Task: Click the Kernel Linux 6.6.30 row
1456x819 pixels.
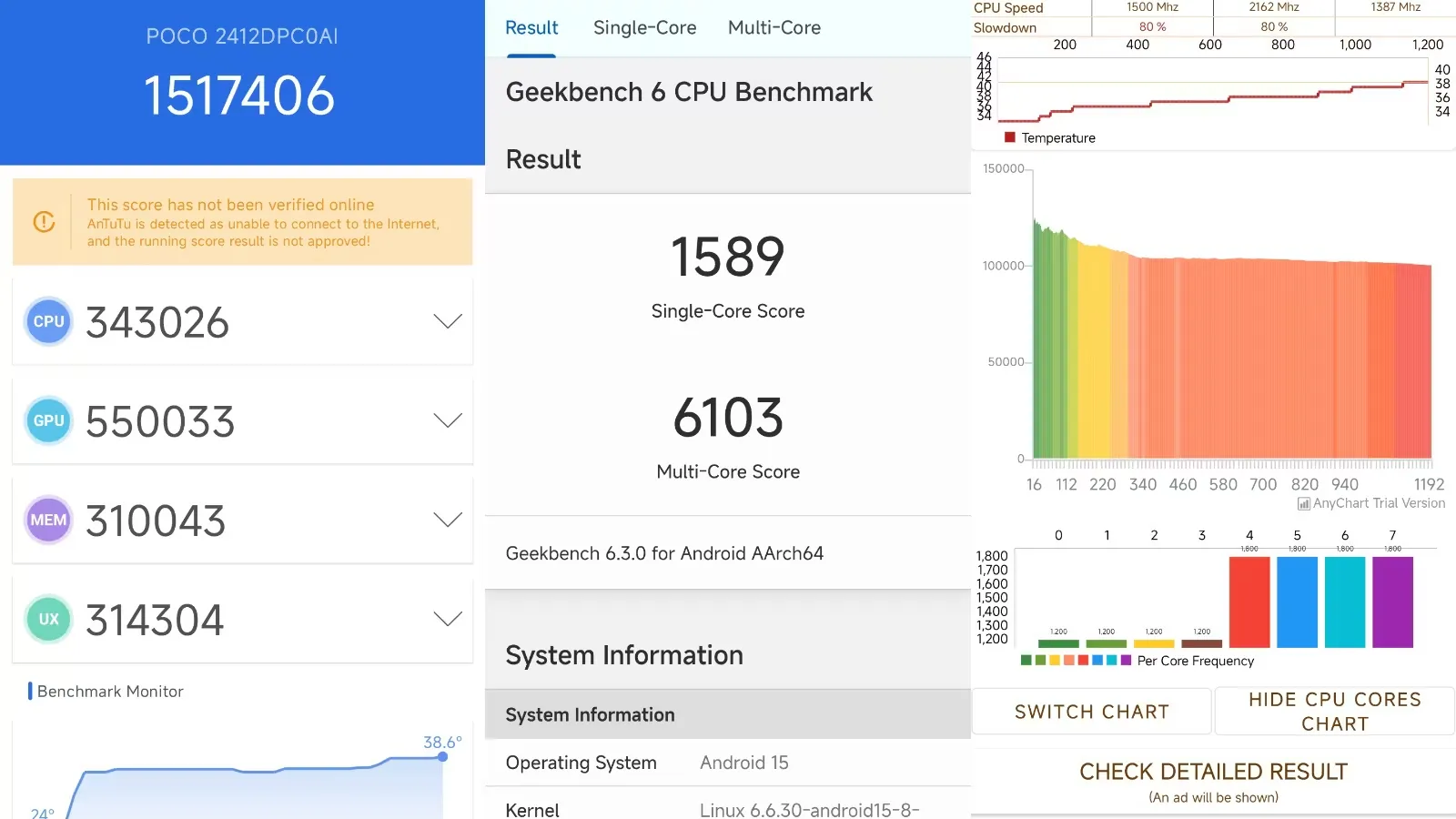Action: point(728,804)
